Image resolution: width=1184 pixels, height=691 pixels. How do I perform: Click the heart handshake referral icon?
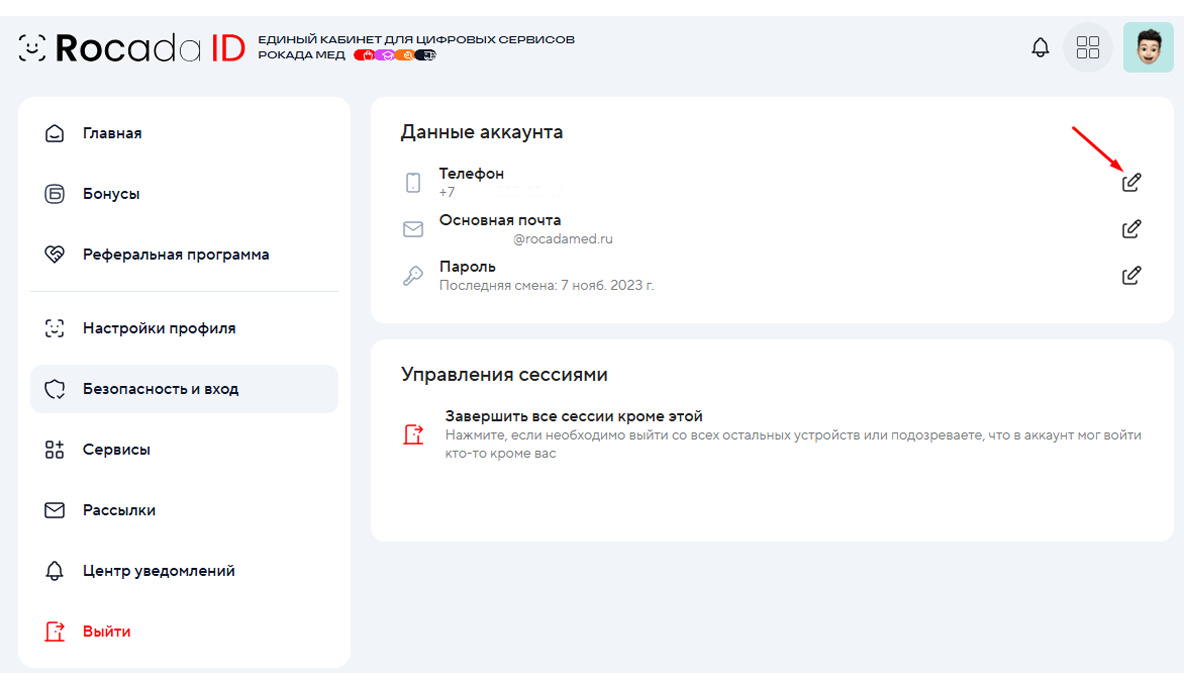coord(54,254)
